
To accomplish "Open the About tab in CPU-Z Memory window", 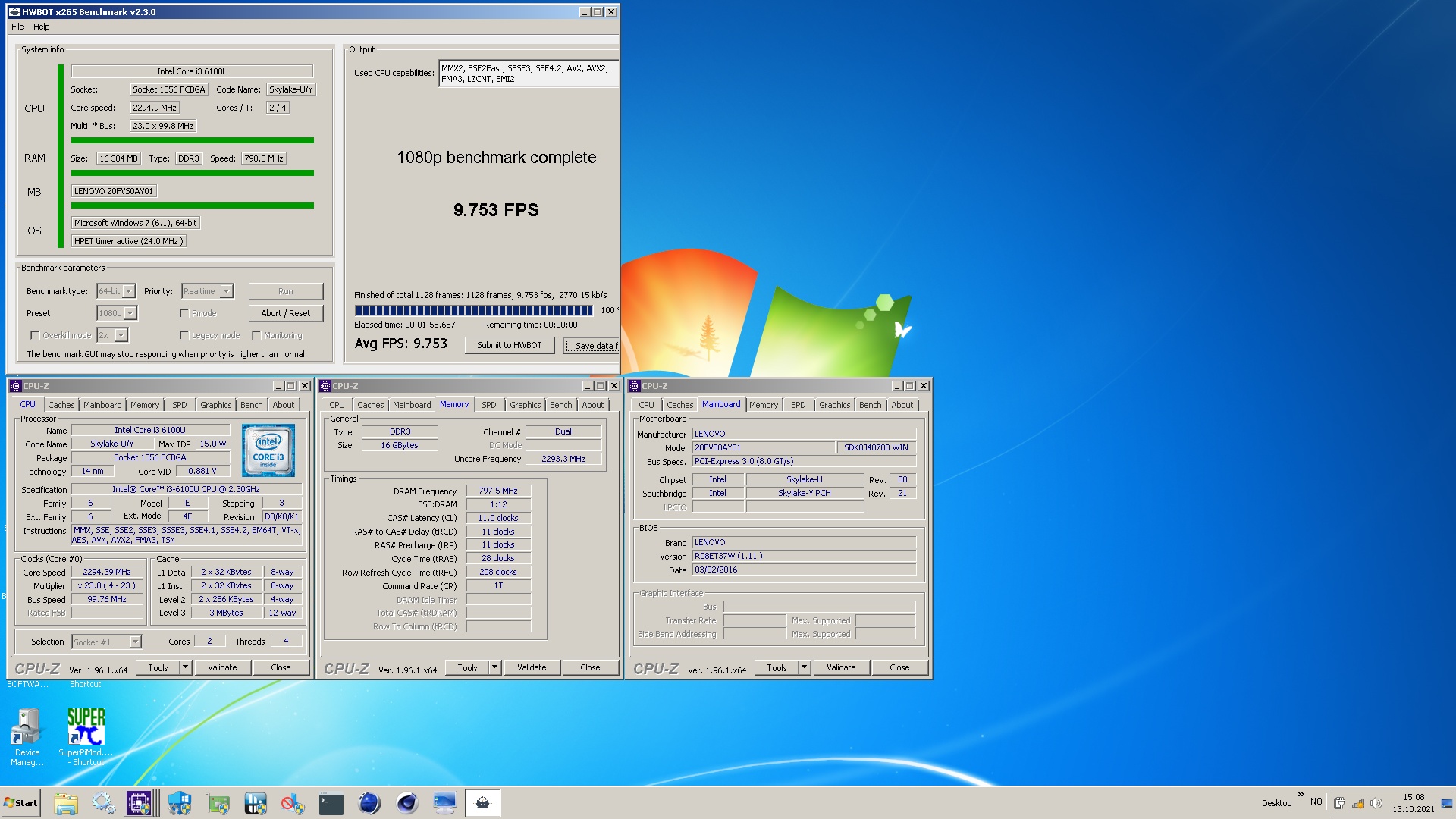I will click(x=593, y=405).
